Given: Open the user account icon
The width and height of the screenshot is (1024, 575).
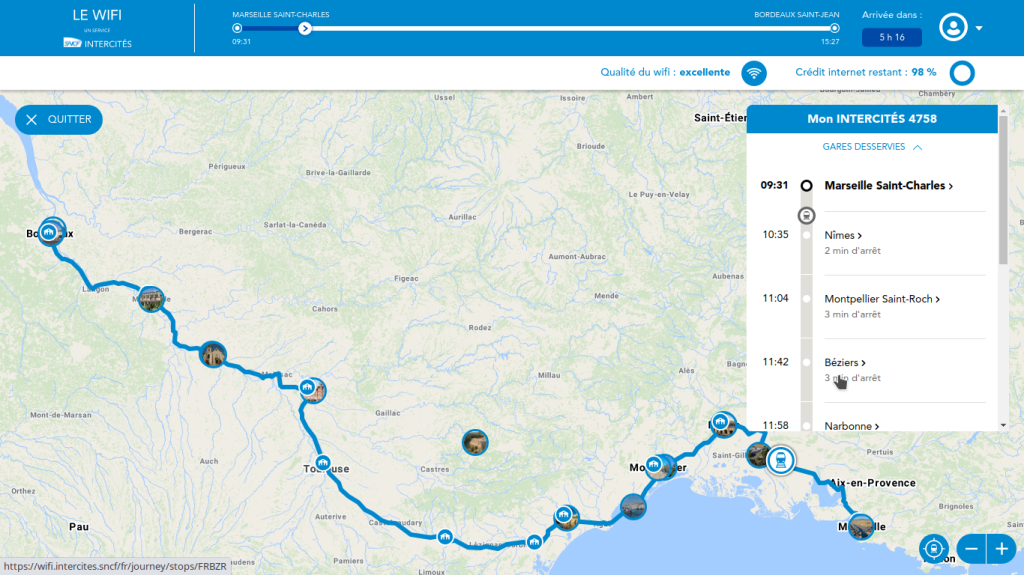Looking at the screenshot, I should click(x=953, y=27).
